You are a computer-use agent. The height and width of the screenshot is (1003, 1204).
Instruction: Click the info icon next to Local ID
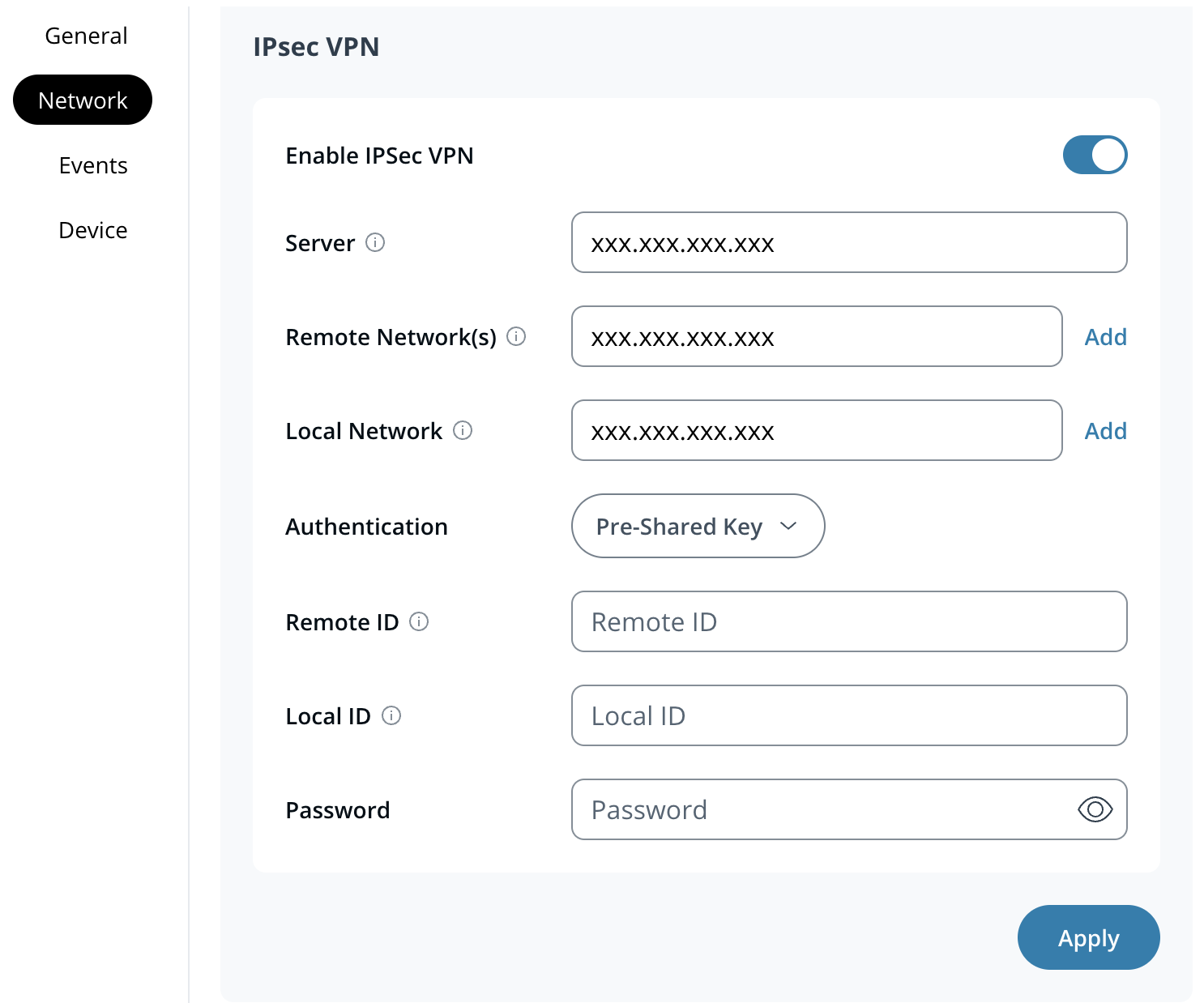tap(391, 715)
